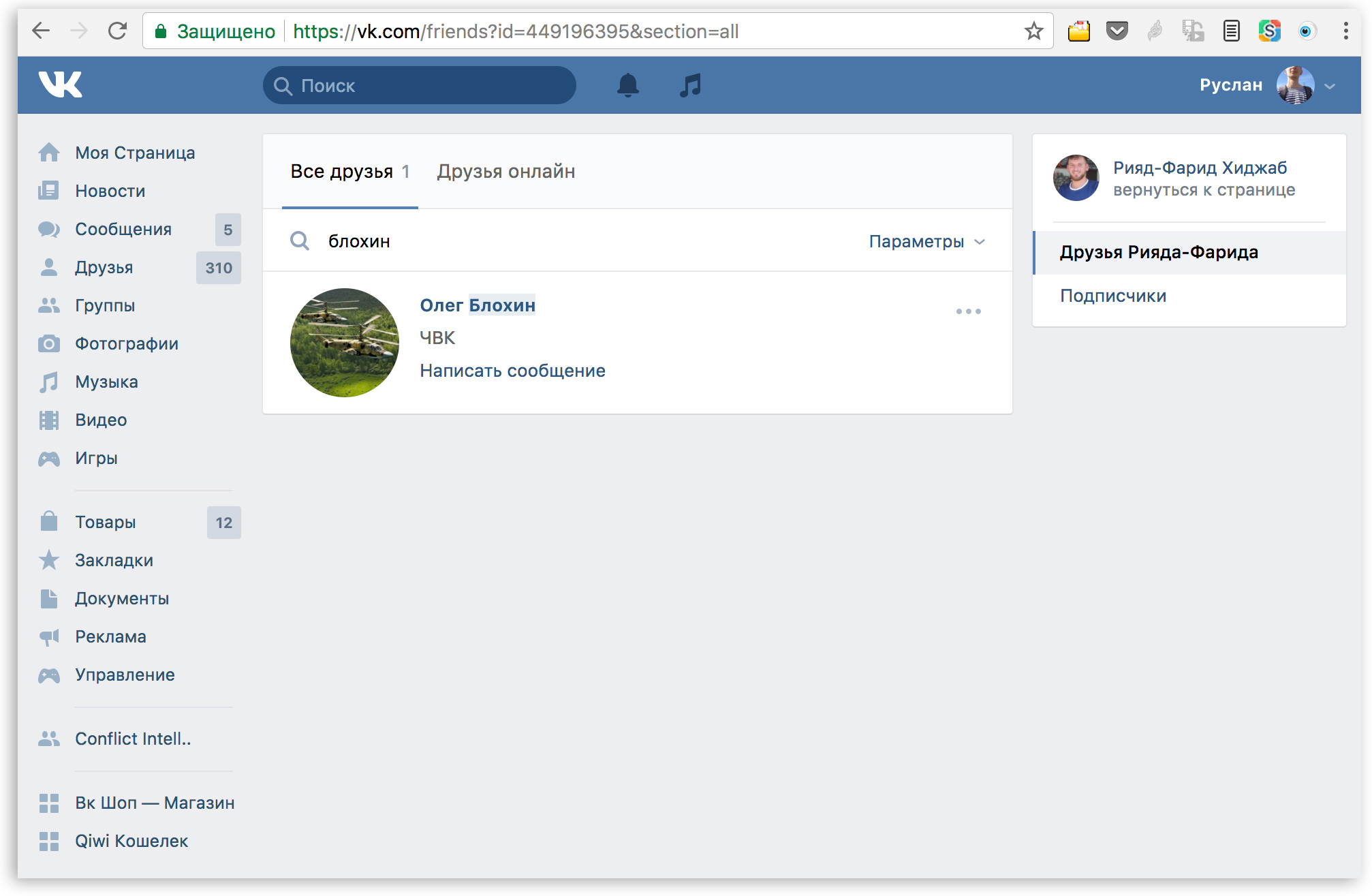Screen dimensions: 1372x896
Task: Click the shopping bag icon beside Товары
Action: click(49, 521)
